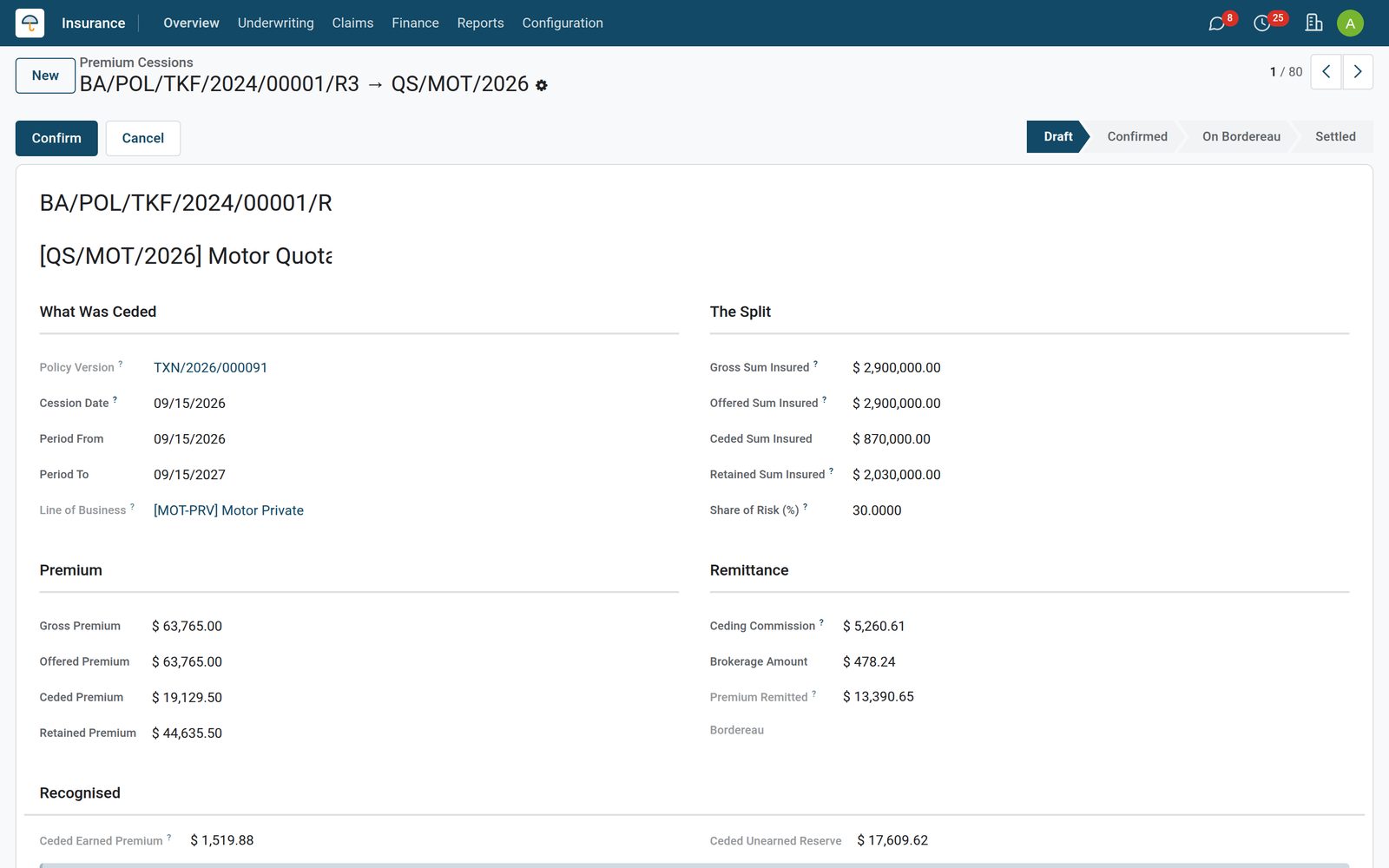The width and height of the screenshot is (1389, 868).
Task: Show Ceding Commission help tooltip
Action: [821, 622]
